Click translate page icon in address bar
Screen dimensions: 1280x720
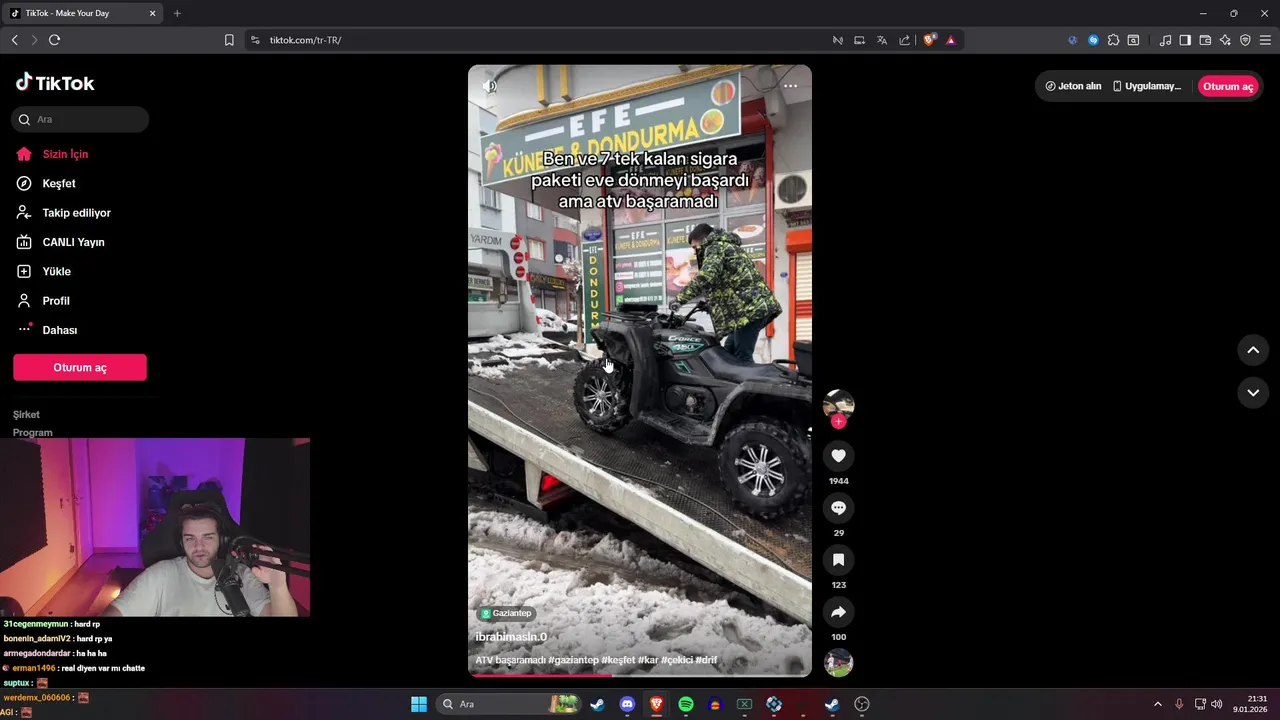click(x=882, y=40)
